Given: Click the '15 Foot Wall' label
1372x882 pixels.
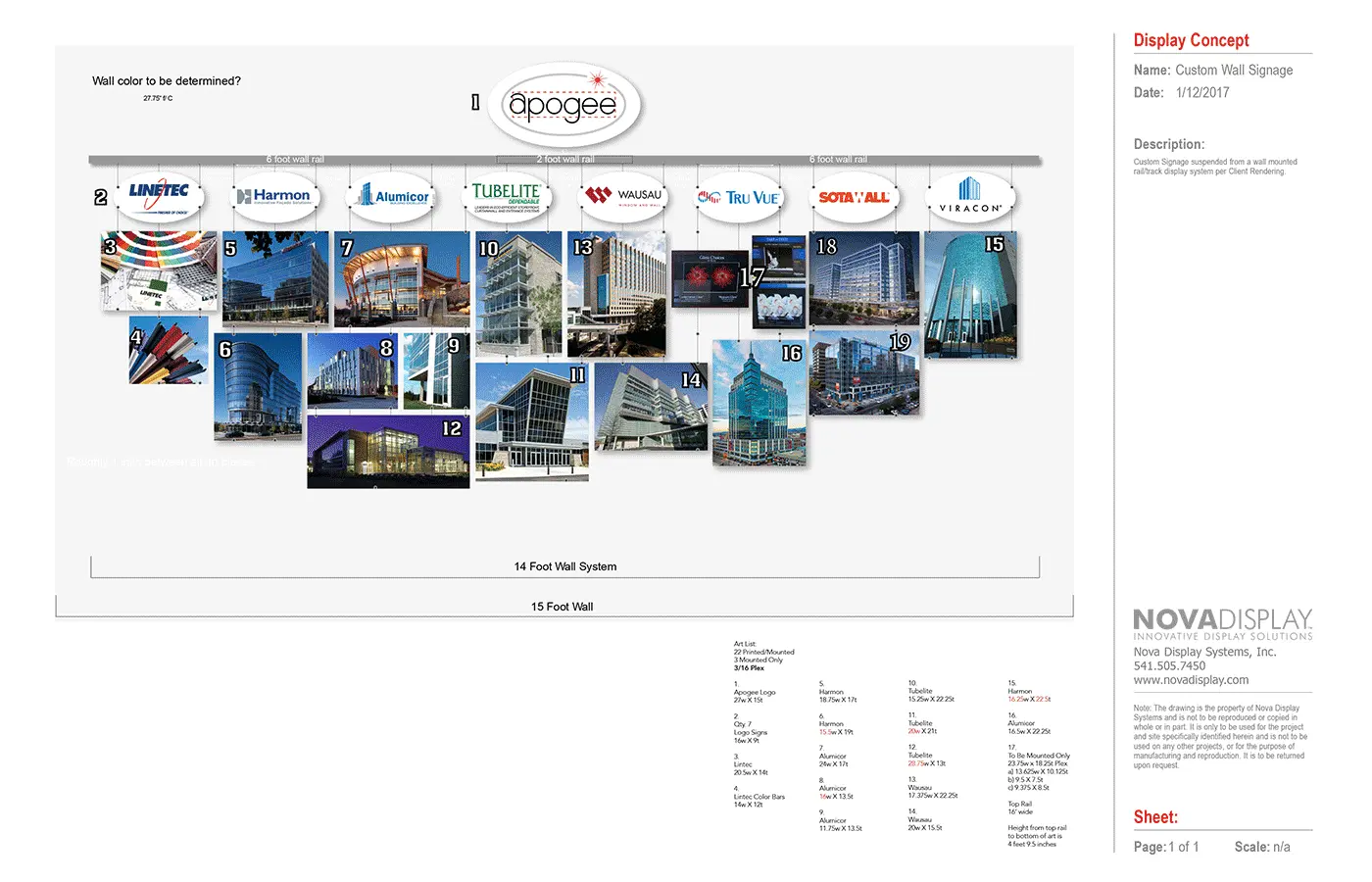Looking at the screenshot, I should click(563, 607).
